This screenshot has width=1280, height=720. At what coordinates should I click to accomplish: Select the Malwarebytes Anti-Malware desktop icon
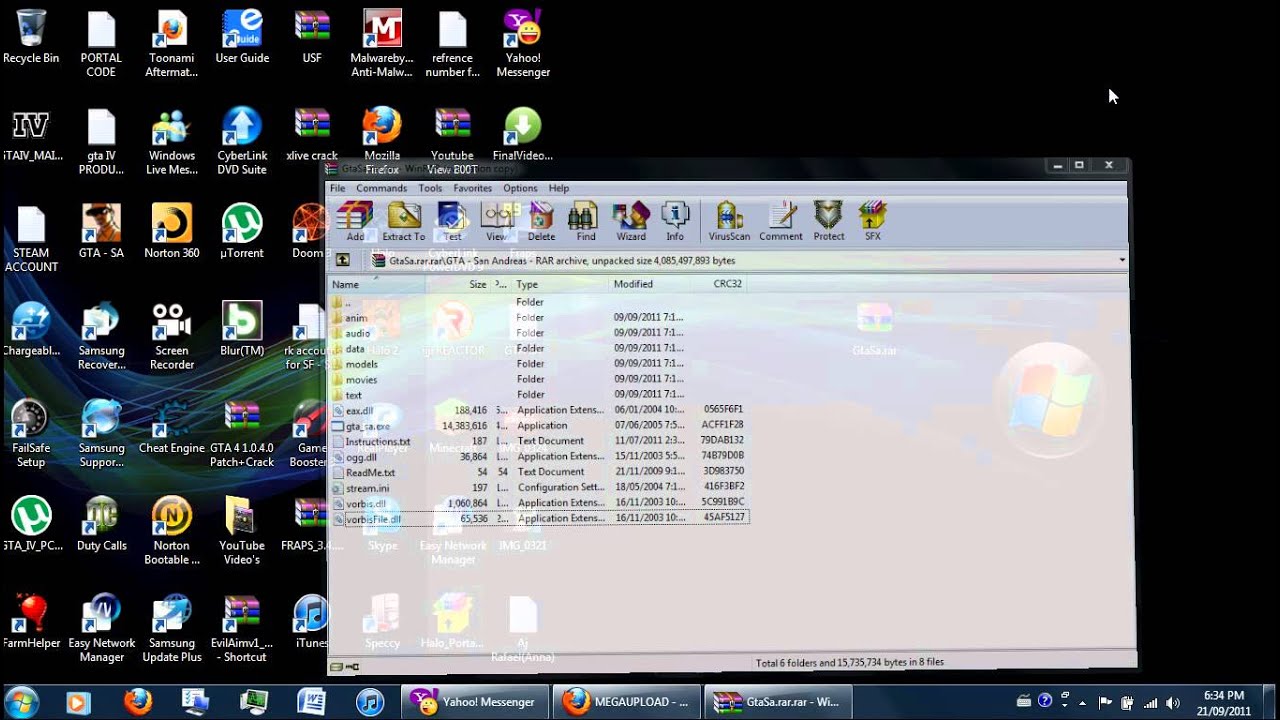pyautogui.click(x=382, y=44)
